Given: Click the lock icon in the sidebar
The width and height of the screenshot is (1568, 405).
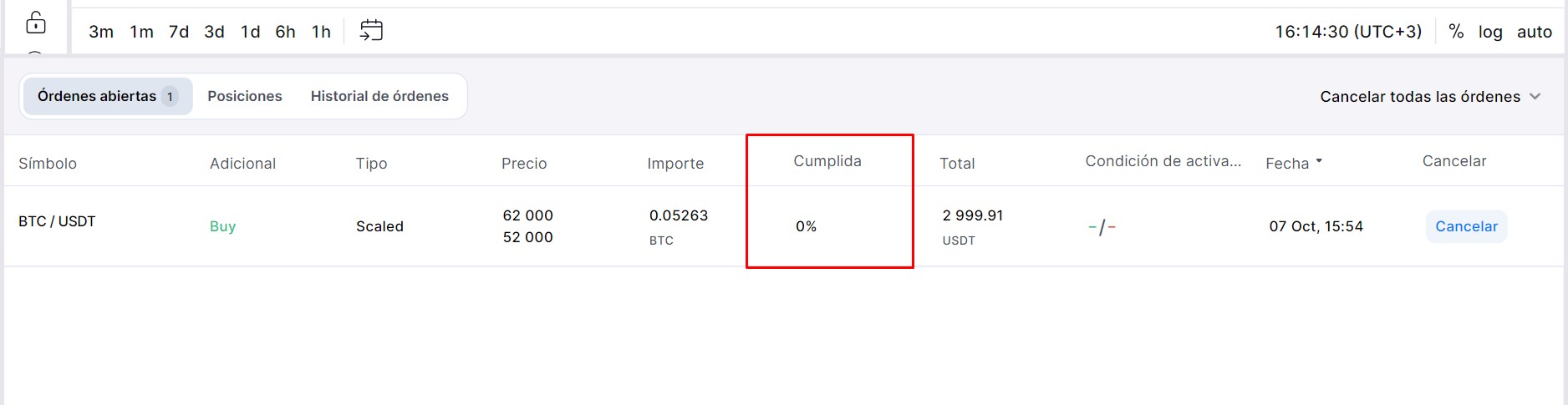Looking at the screenshot, I should (36, 23).
